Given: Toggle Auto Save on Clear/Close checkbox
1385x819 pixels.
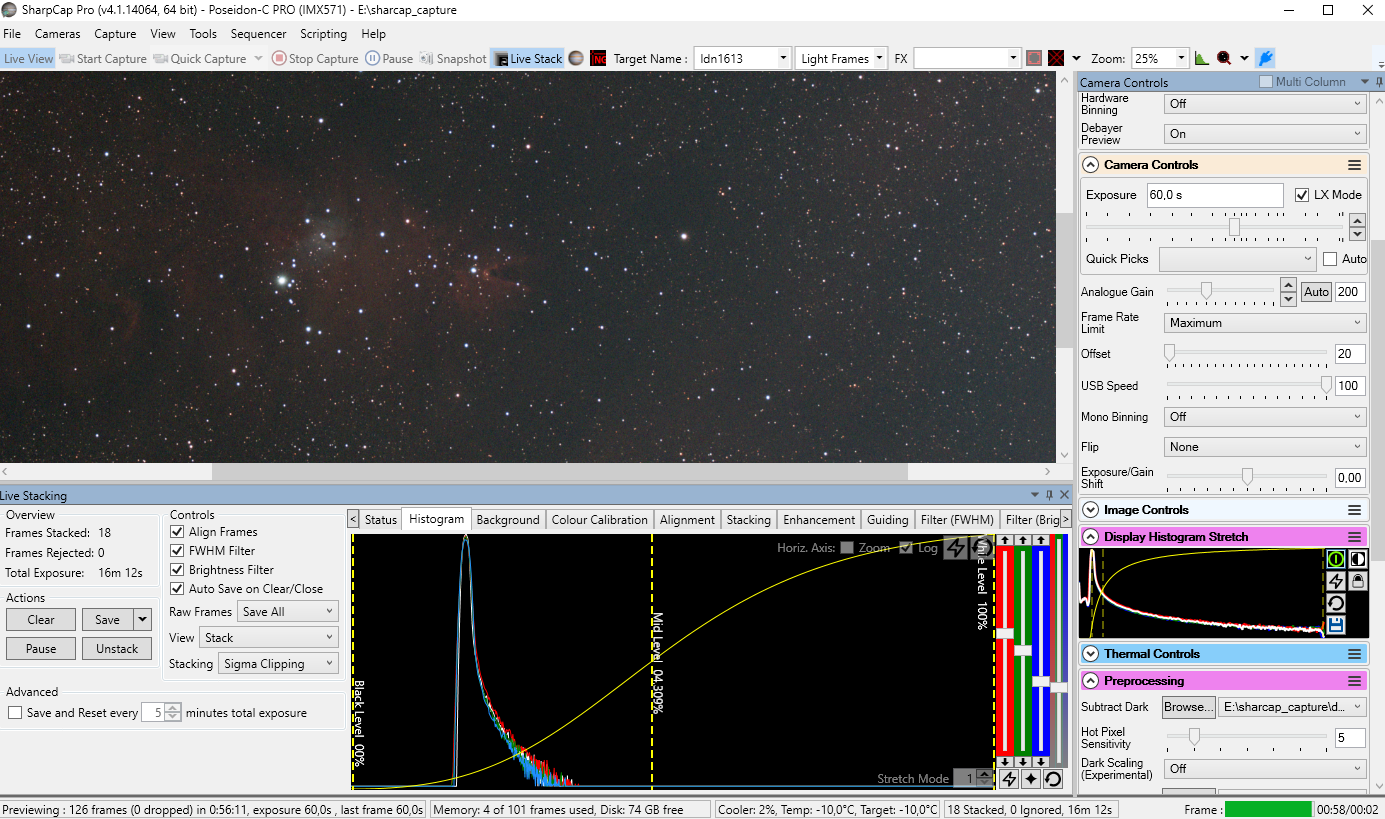Looking at the screenshot, I should (x=177, y=589).
